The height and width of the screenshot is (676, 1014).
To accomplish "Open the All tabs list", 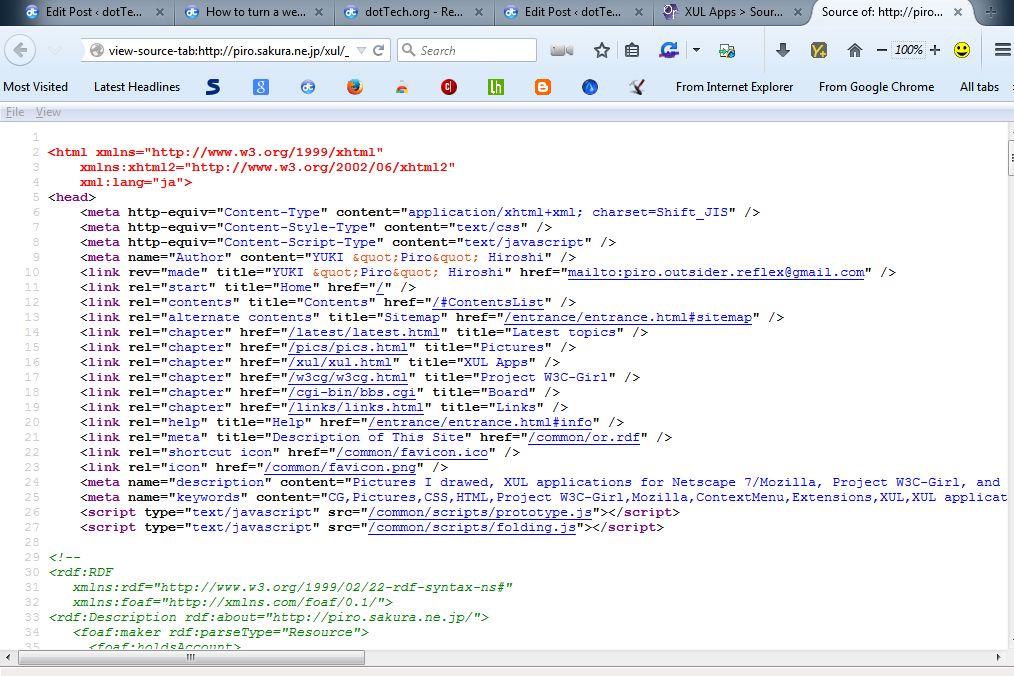I will click(979, 87).
